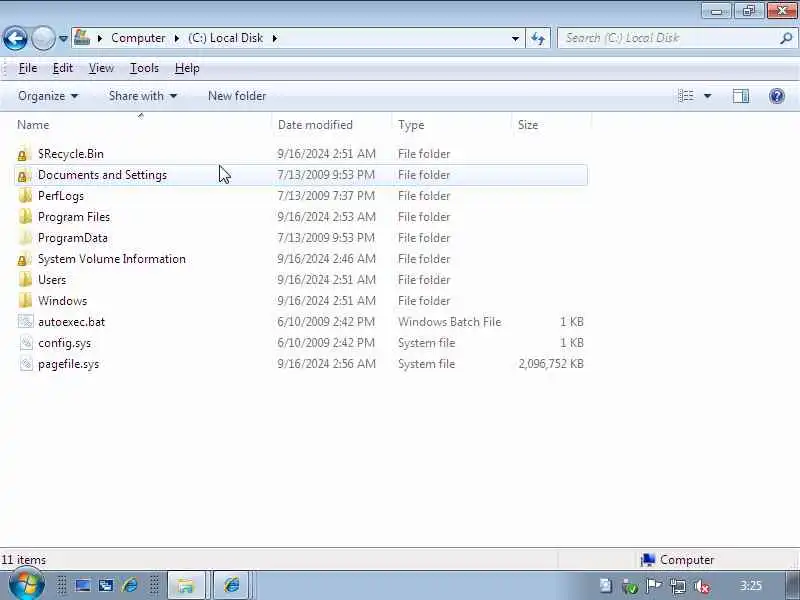Select the ProgramData folder icon
Image resolution: width=800 pixels, height=600 pixels.
[x=25, y=238]
